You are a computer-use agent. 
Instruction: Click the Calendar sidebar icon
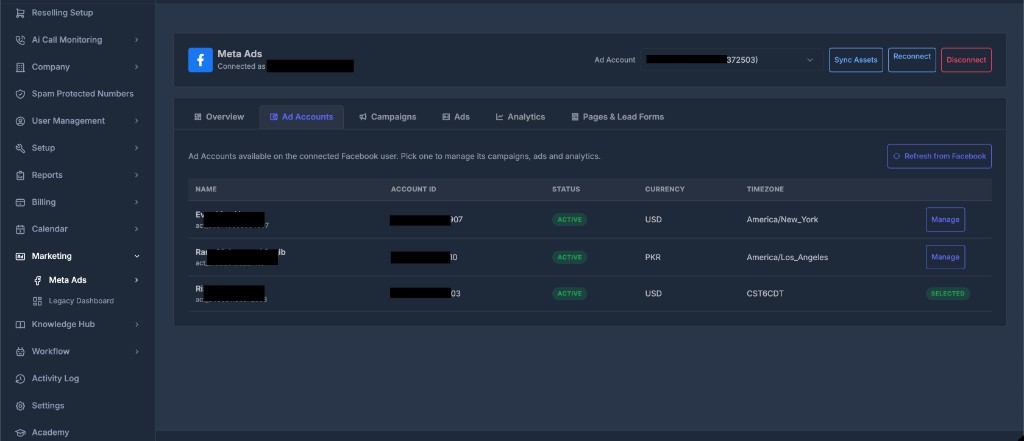20,229
